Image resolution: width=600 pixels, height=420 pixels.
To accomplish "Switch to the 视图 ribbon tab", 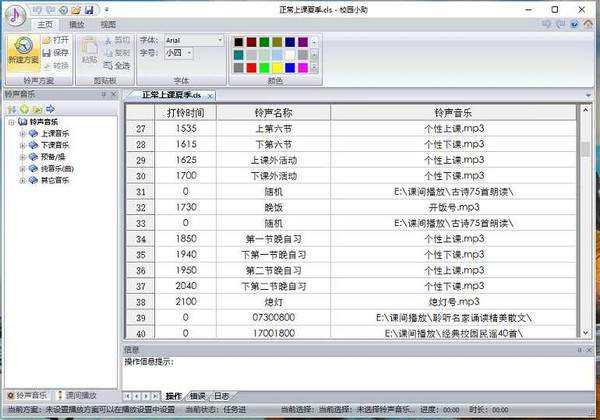I will click(x=108, y=22).
